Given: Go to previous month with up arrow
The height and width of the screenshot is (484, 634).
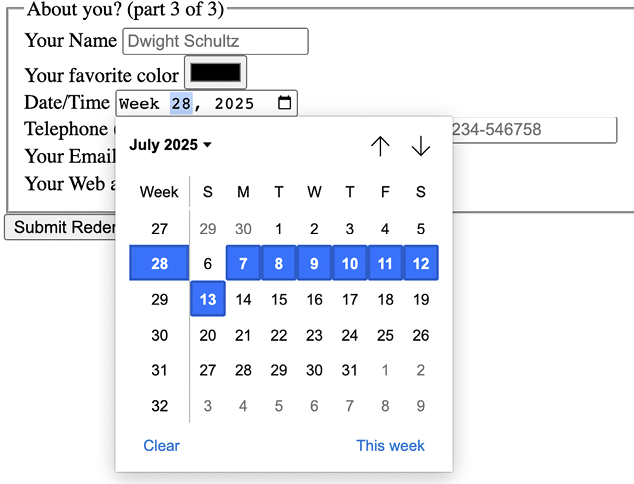Looking at the screenshot, I should tap(380, 146).
